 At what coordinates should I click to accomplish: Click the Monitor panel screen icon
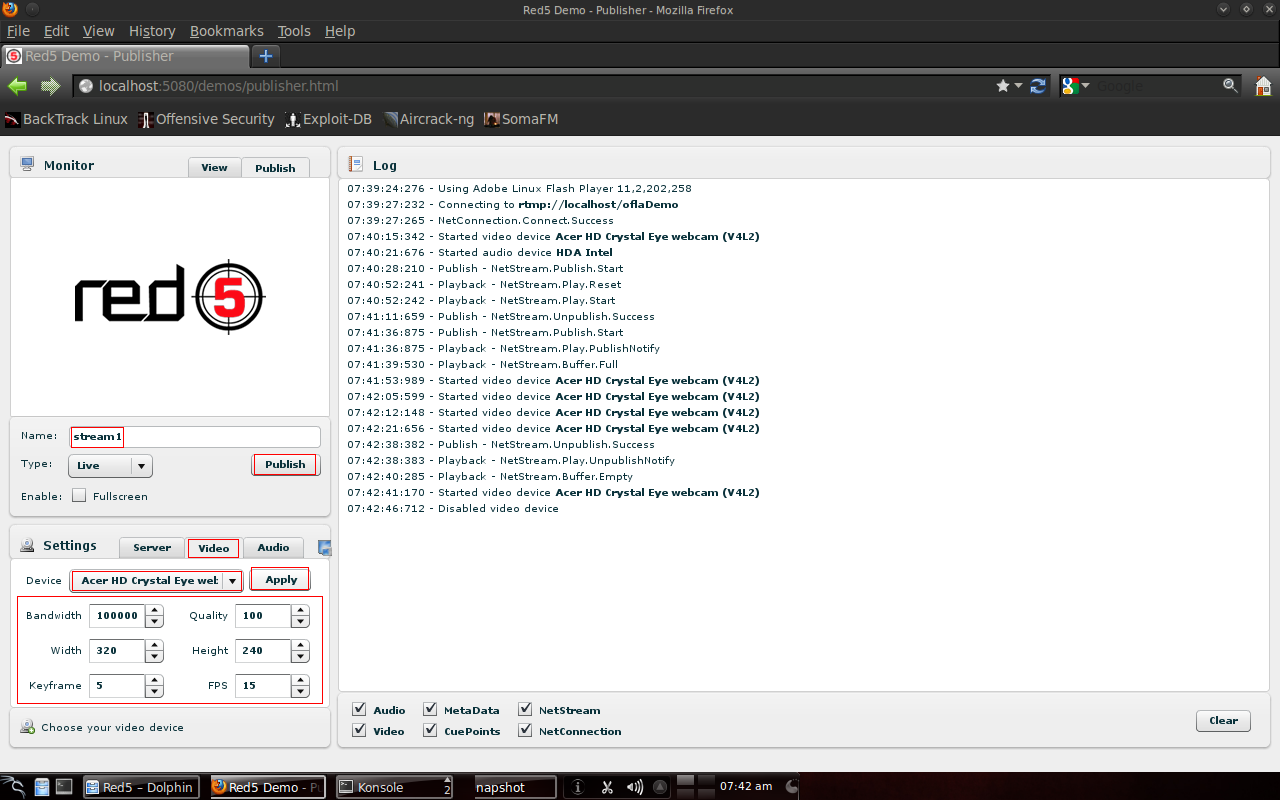[26, 164]
